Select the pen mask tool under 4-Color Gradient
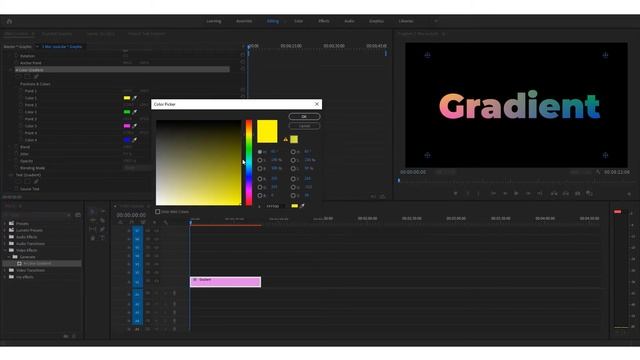Viewport: 640px width, 360px height. (36, 76)
